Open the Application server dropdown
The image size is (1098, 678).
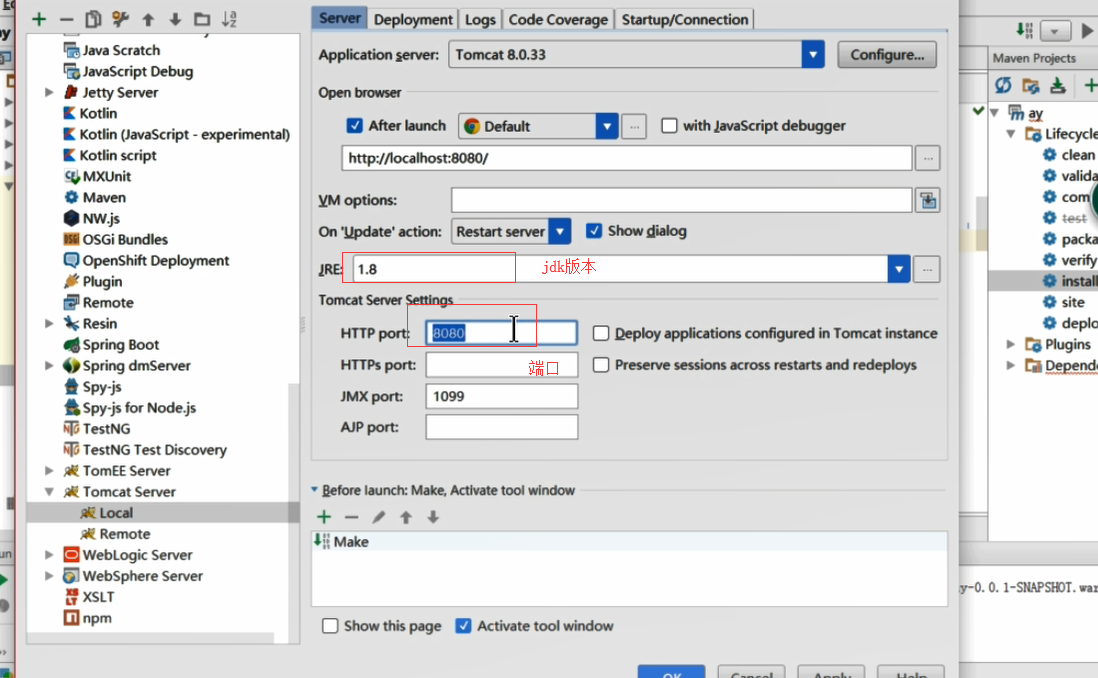pyautogui.click(x=812, y=55)
